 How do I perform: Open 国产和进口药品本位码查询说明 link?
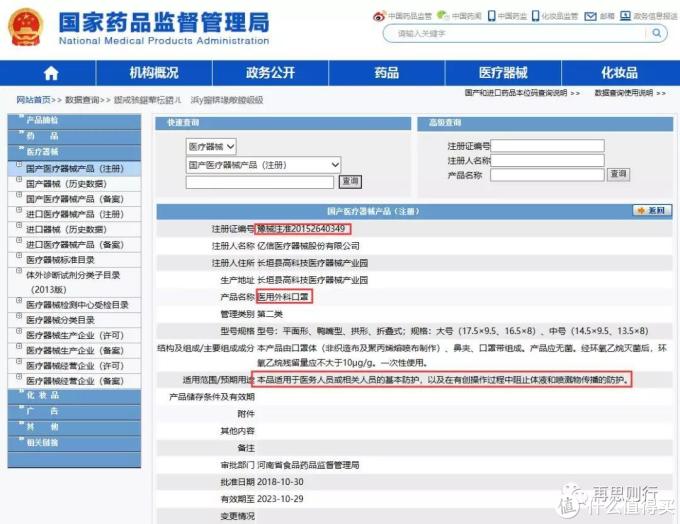(516, 93)
